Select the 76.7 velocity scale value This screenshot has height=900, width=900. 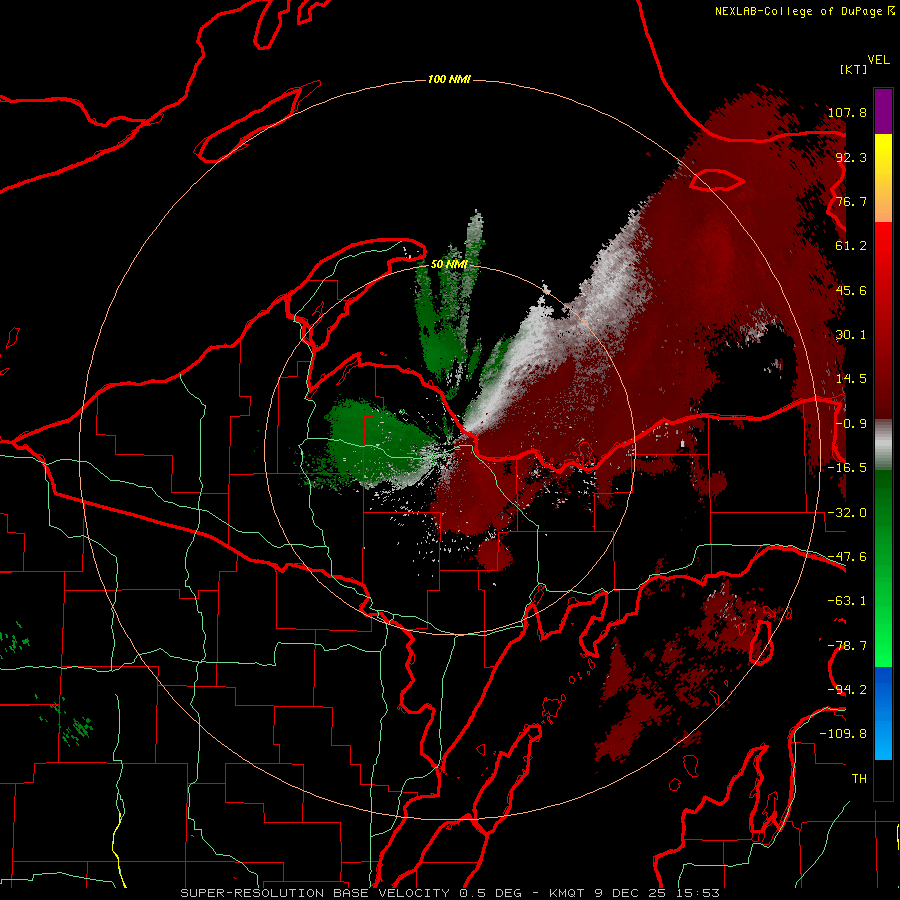(852, 201)
